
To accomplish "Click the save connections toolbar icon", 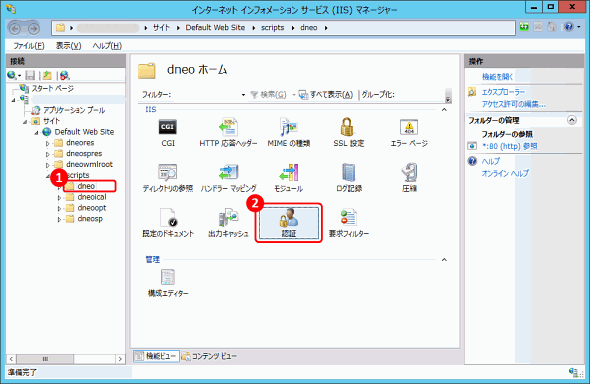I will tap(30, 75).
